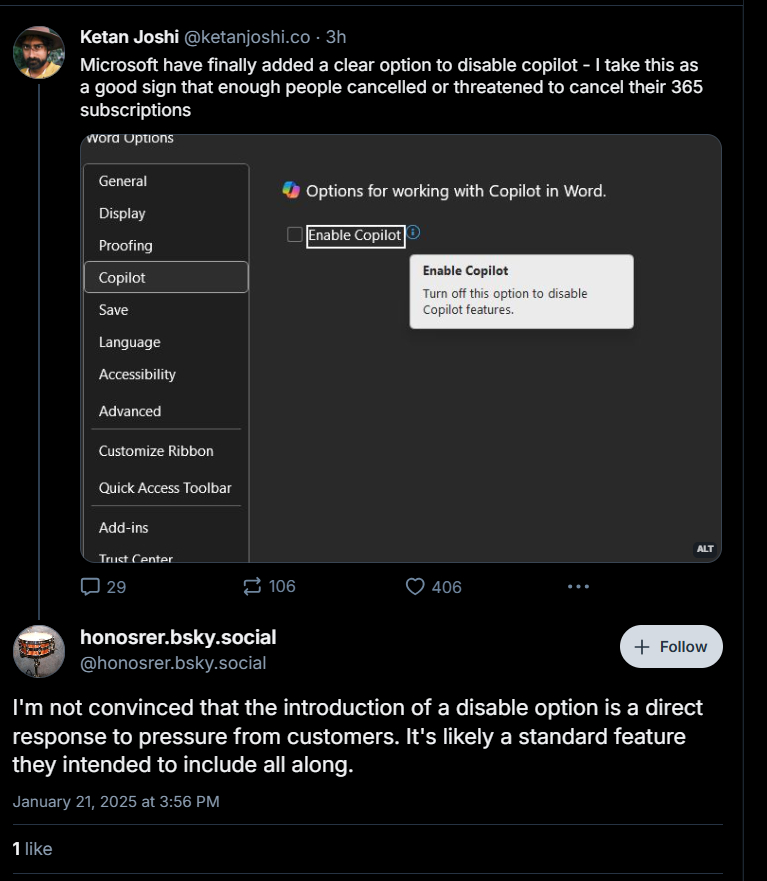Image resolution: width=767 pixels, height=881 pixels.
Task: Open the @ketanjoshi.co handle link
Action: pos(247,37)
